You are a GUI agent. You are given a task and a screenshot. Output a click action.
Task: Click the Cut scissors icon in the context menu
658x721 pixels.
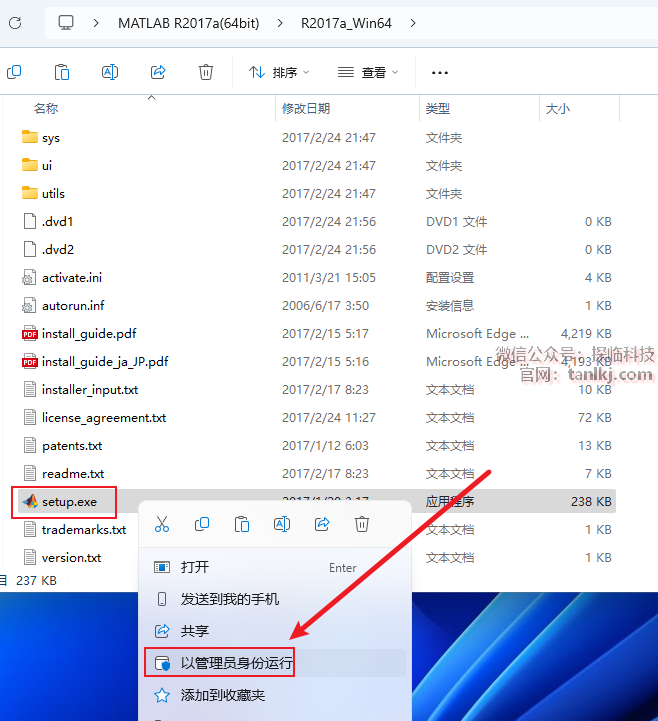(x=162, y=524)
